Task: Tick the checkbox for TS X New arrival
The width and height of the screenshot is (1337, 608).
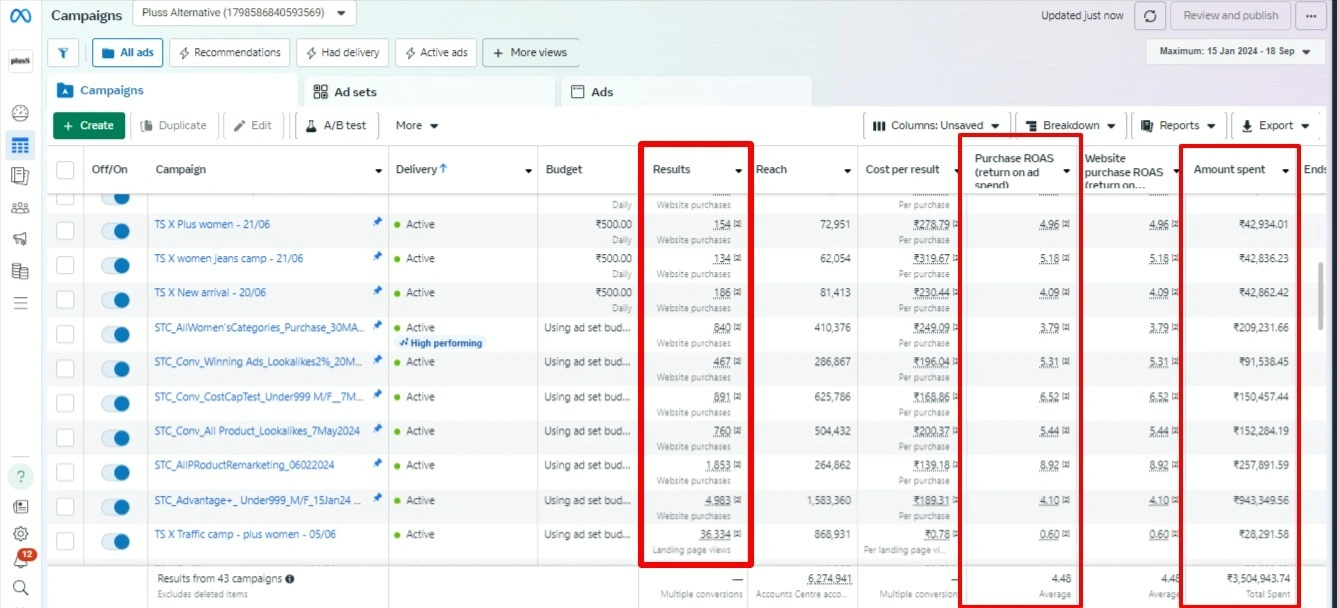Action: coord(65,300)
